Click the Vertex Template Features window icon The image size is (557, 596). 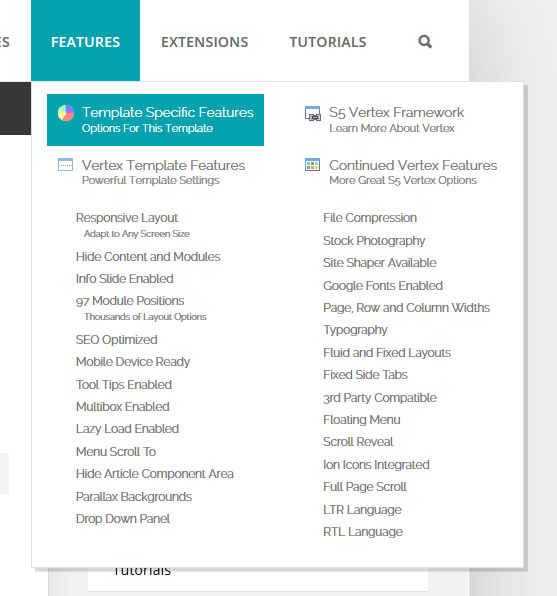65,165
